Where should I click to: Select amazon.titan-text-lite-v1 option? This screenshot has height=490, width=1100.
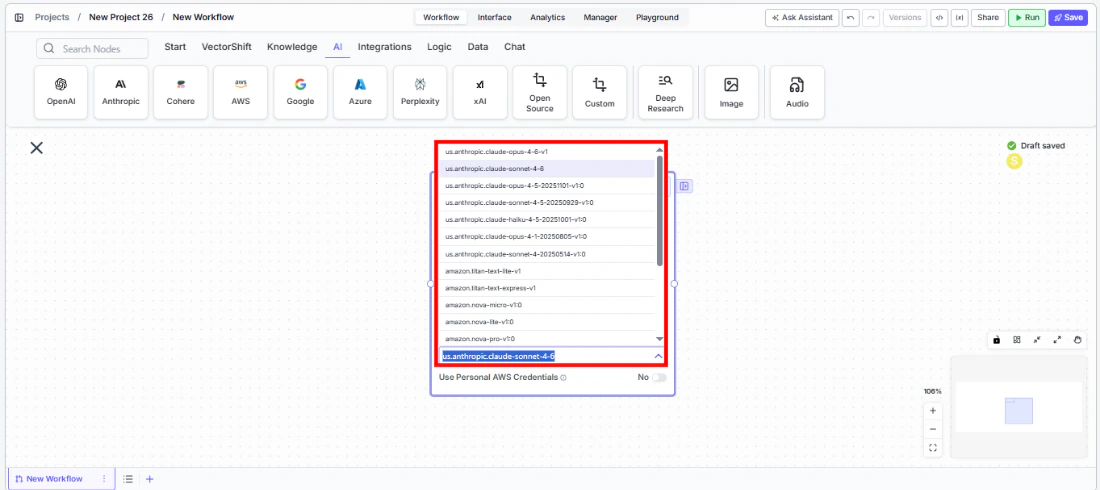coord(547,271)
